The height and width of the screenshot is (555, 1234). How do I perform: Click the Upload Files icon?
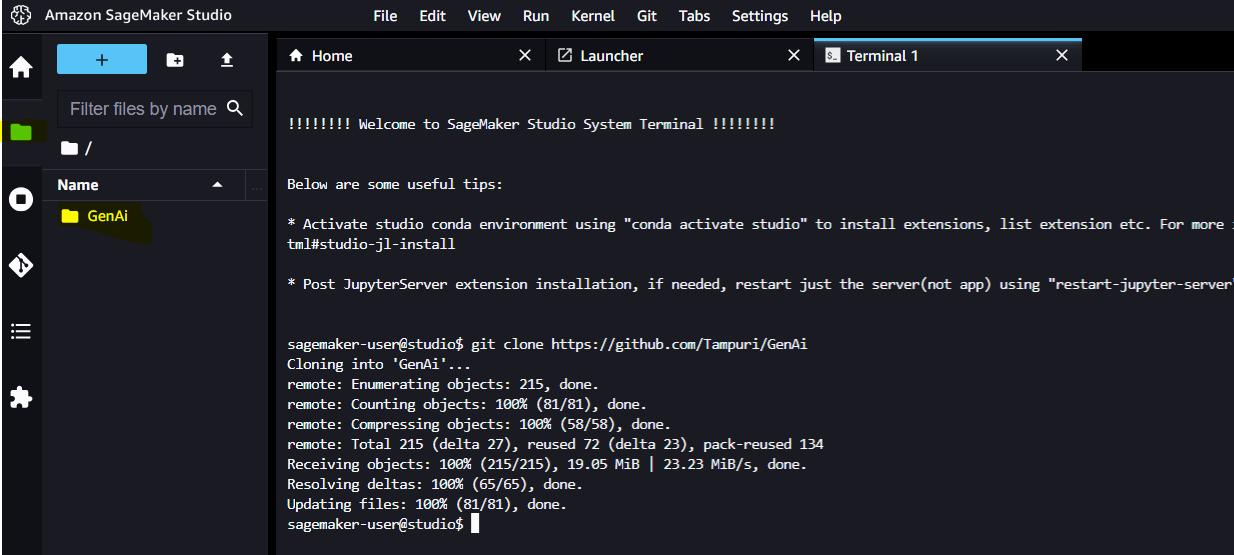coord(227,60)
